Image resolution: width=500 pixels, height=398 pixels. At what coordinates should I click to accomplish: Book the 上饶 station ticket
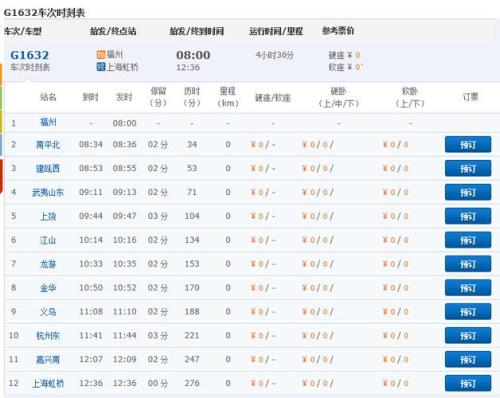point(468,216)
